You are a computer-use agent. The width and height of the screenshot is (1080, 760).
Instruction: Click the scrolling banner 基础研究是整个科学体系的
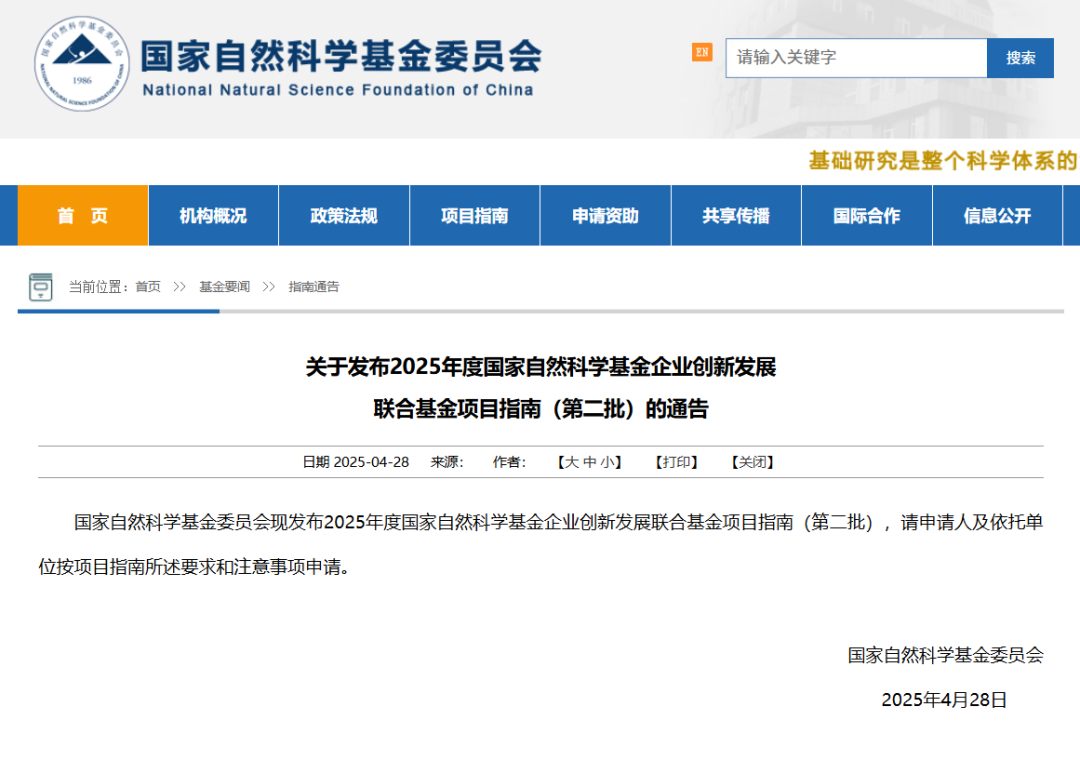coord(944,161)
